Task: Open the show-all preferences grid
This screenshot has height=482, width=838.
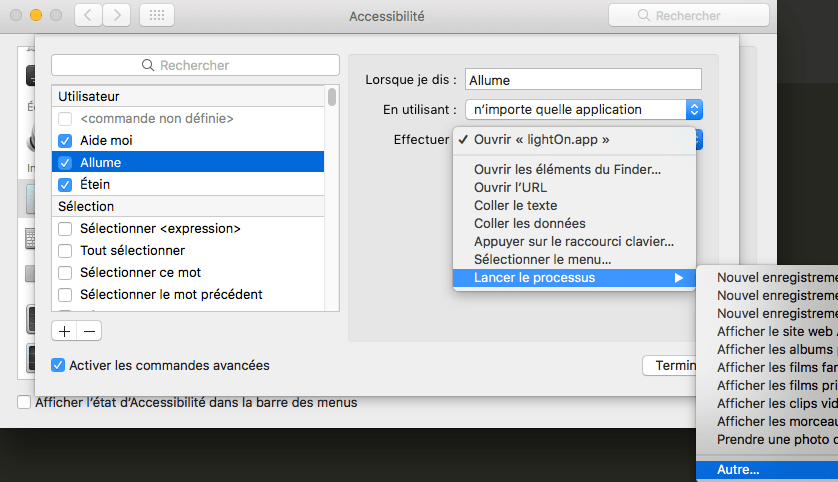Action: coord(157,15)
